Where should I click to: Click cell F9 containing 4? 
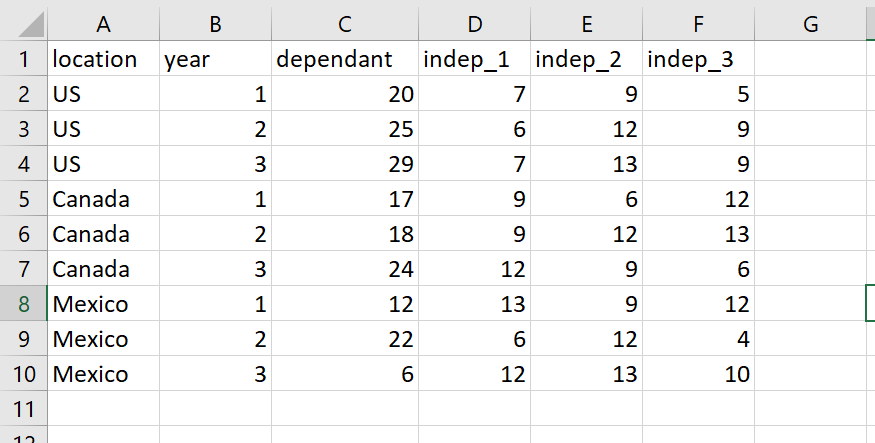click(697, 339)
